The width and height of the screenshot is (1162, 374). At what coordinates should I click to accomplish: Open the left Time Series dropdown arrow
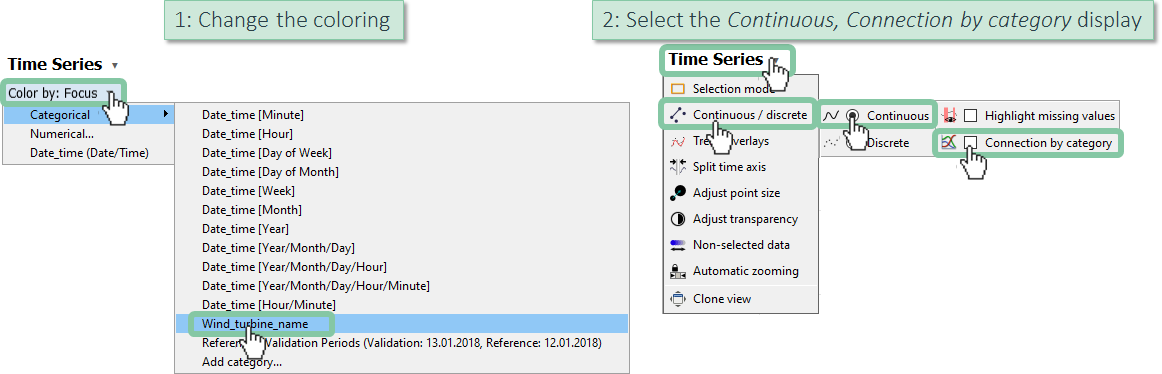tap(114, 66)
